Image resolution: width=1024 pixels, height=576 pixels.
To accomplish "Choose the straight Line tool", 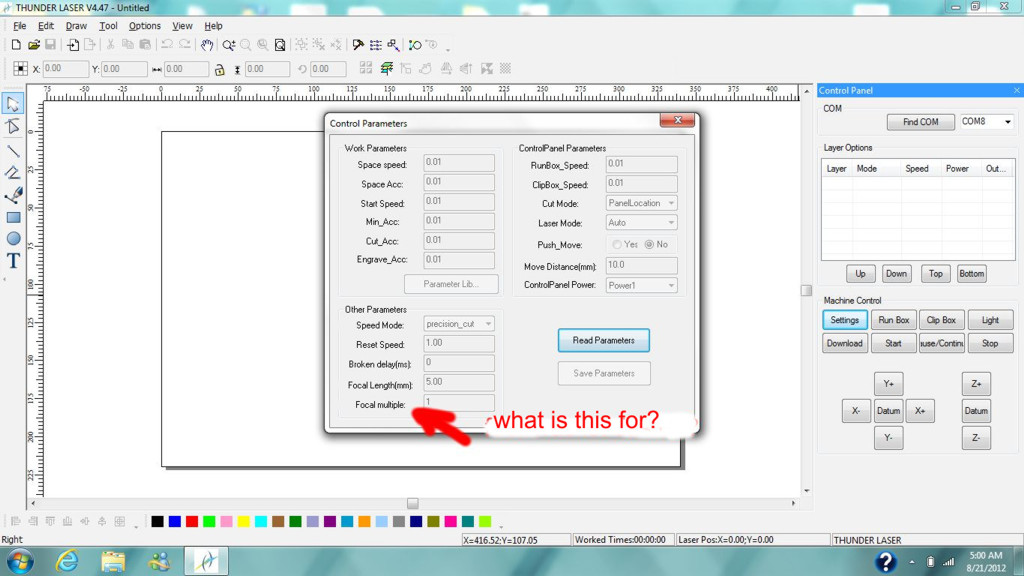I will point(13,151).
